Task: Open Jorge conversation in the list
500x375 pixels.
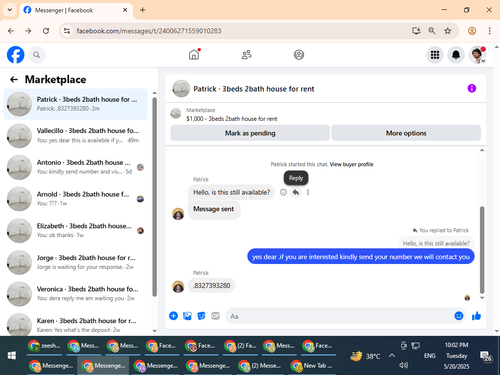Action: coord(76,262)
